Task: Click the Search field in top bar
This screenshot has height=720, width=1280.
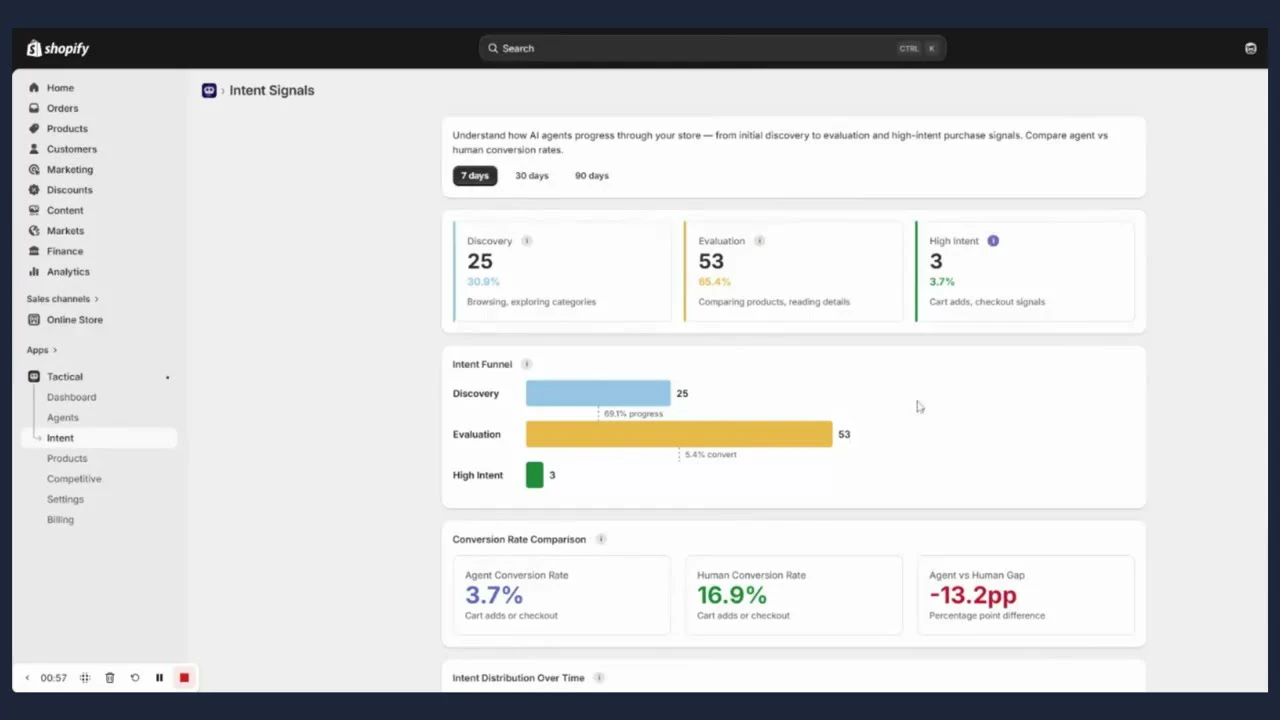Action: [x=712, y=48]
